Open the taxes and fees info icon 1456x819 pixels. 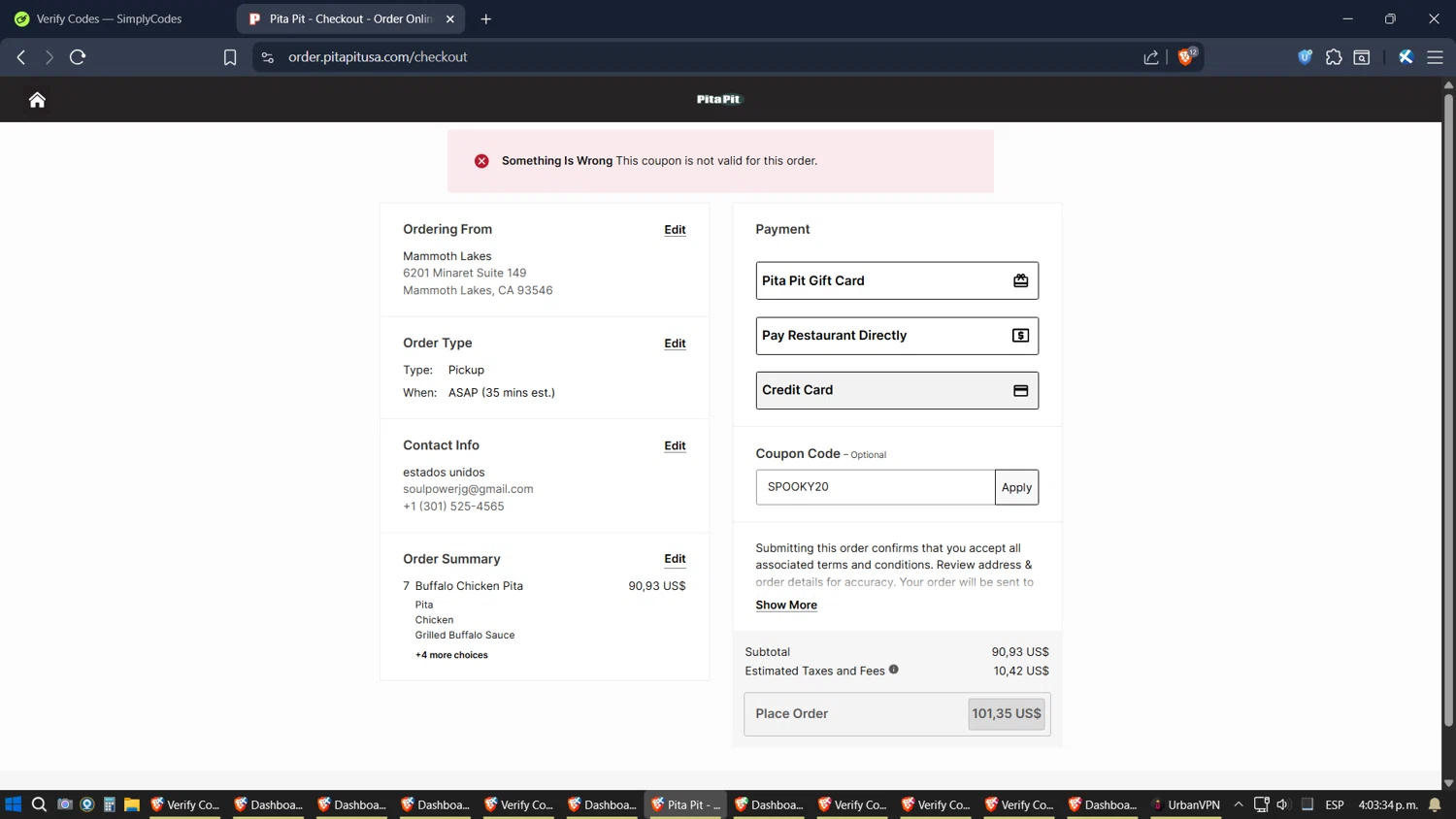[x=894, y=670]
